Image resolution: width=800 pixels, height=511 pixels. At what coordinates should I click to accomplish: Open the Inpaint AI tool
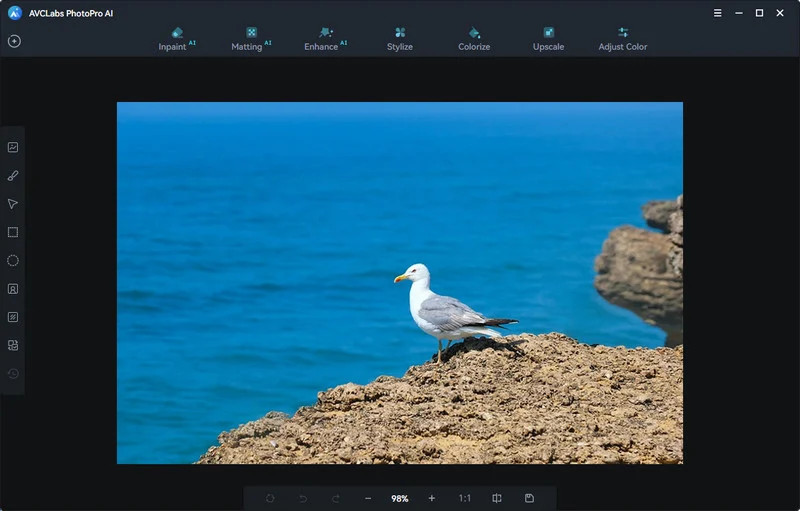click(176, 38)
